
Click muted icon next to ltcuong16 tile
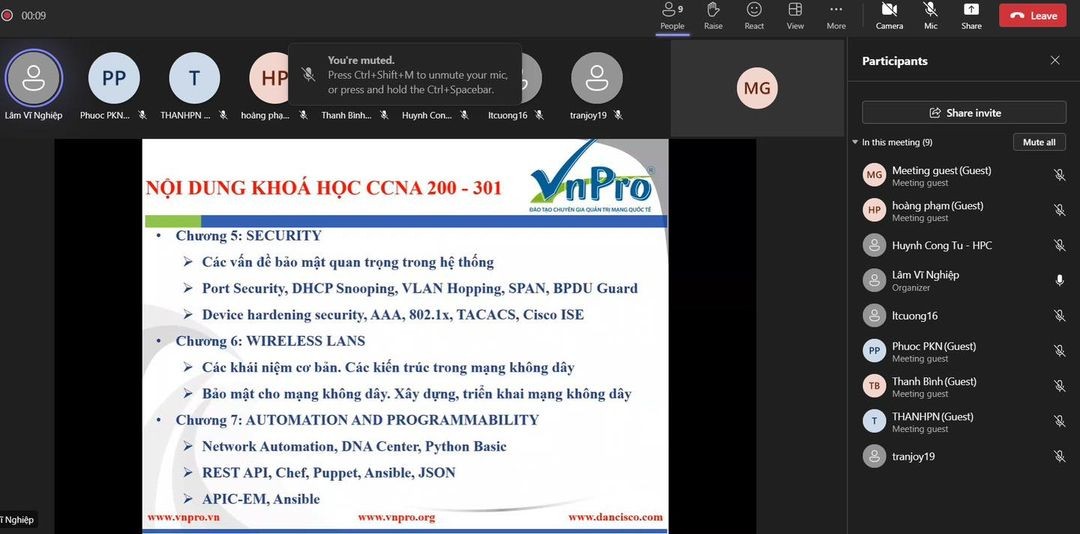[x=539, y=115]
